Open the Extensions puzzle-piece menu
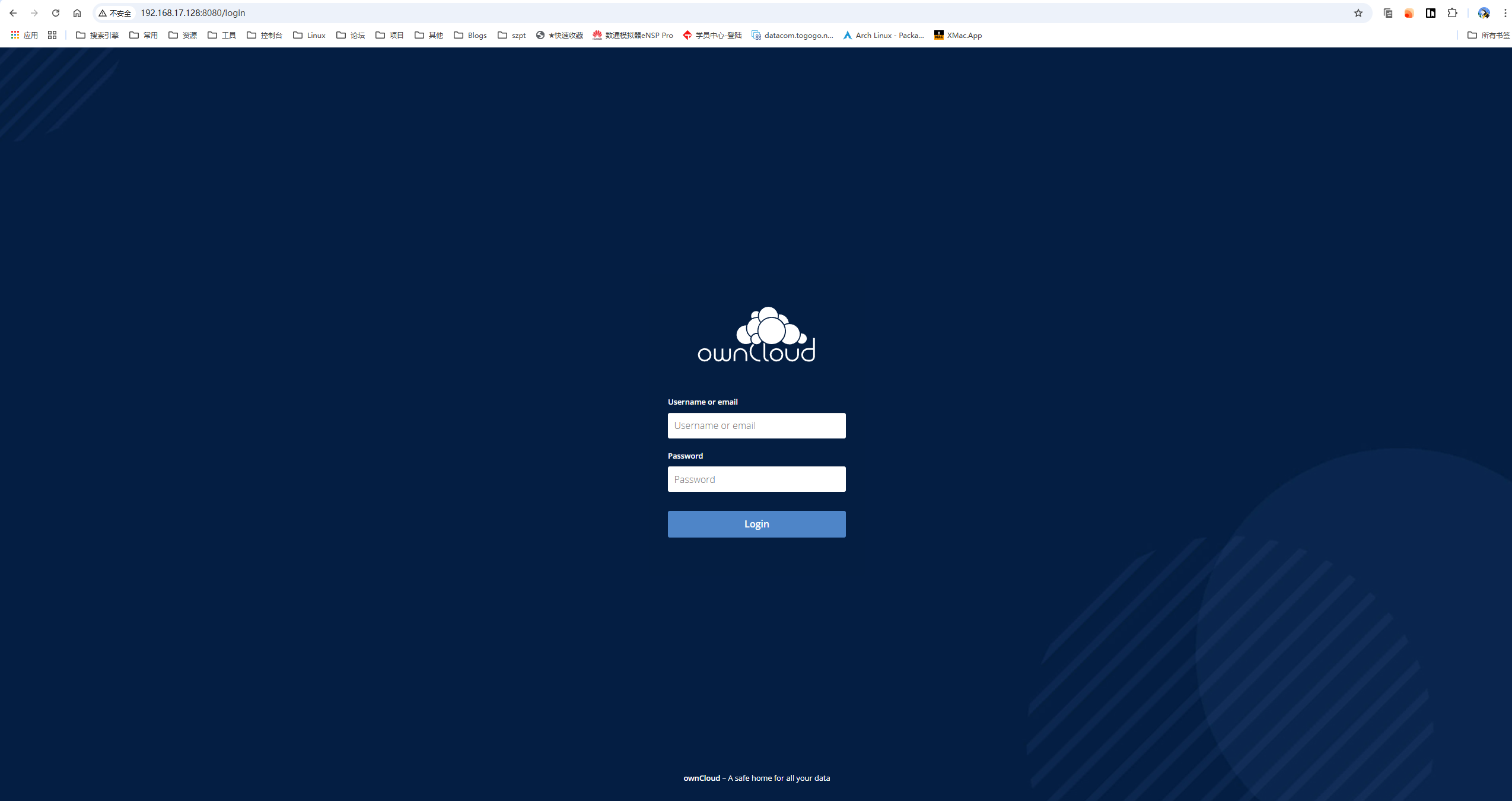Viewport: 1512px width, 801px height. [1453, 13]
